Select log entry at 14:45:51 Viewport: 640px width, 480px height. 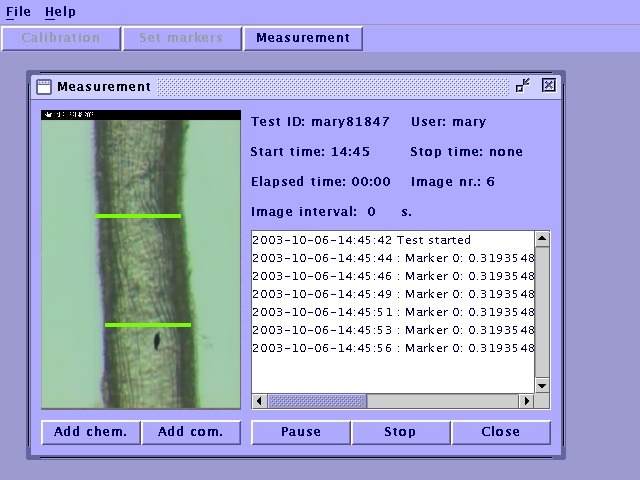click(393, 312)
